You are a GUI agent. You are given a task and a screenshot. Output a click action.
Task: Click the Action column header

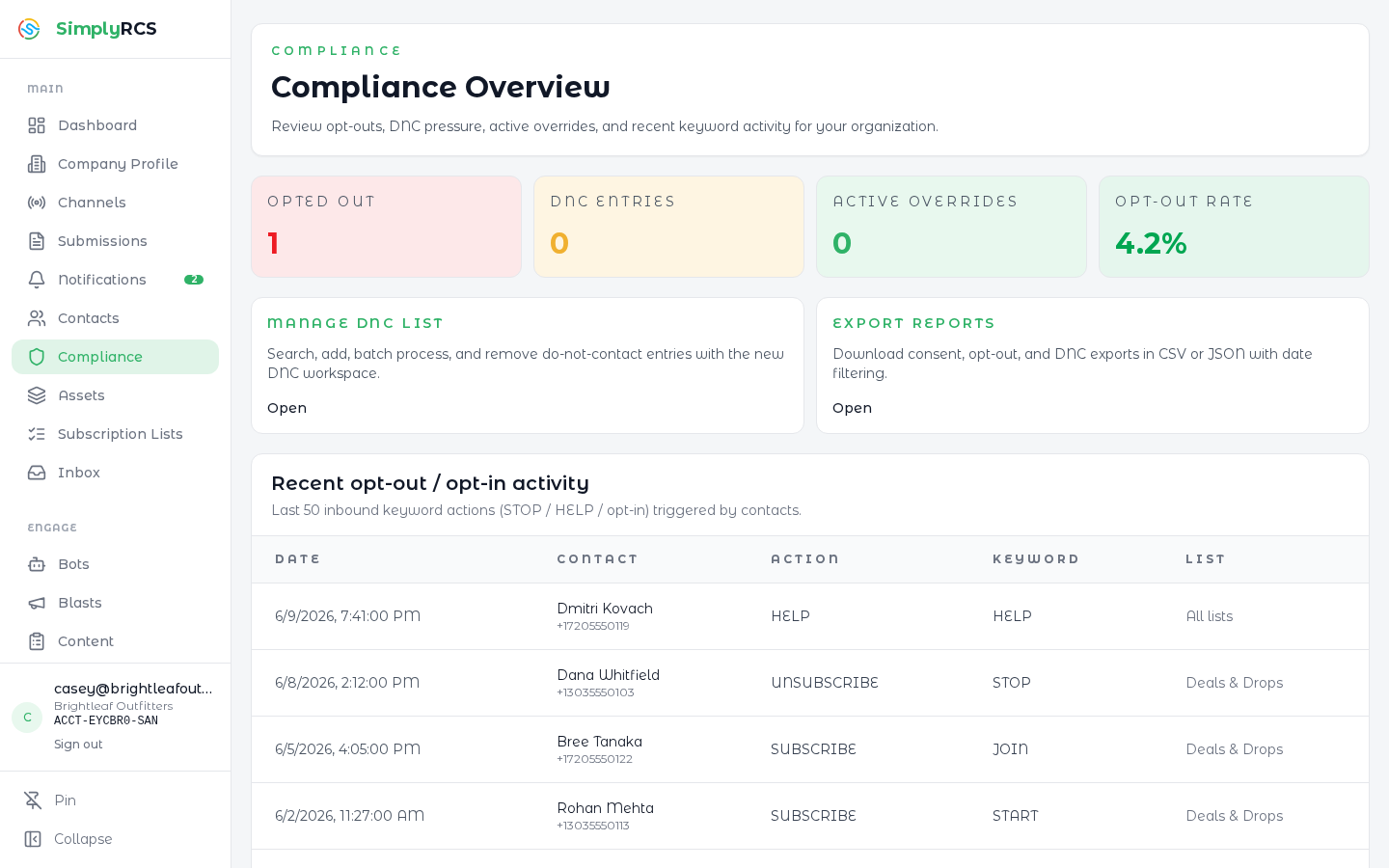point(804,559)
